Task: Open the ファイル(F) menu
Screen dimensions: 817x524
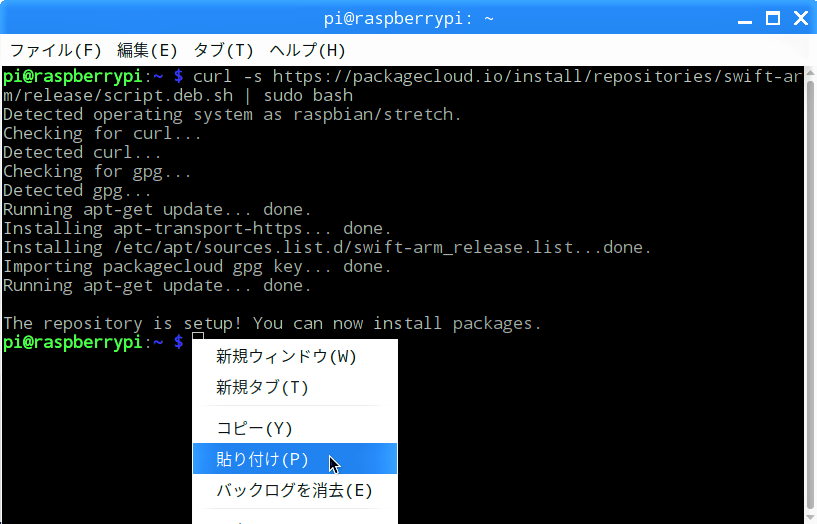Action: (56, 50)
